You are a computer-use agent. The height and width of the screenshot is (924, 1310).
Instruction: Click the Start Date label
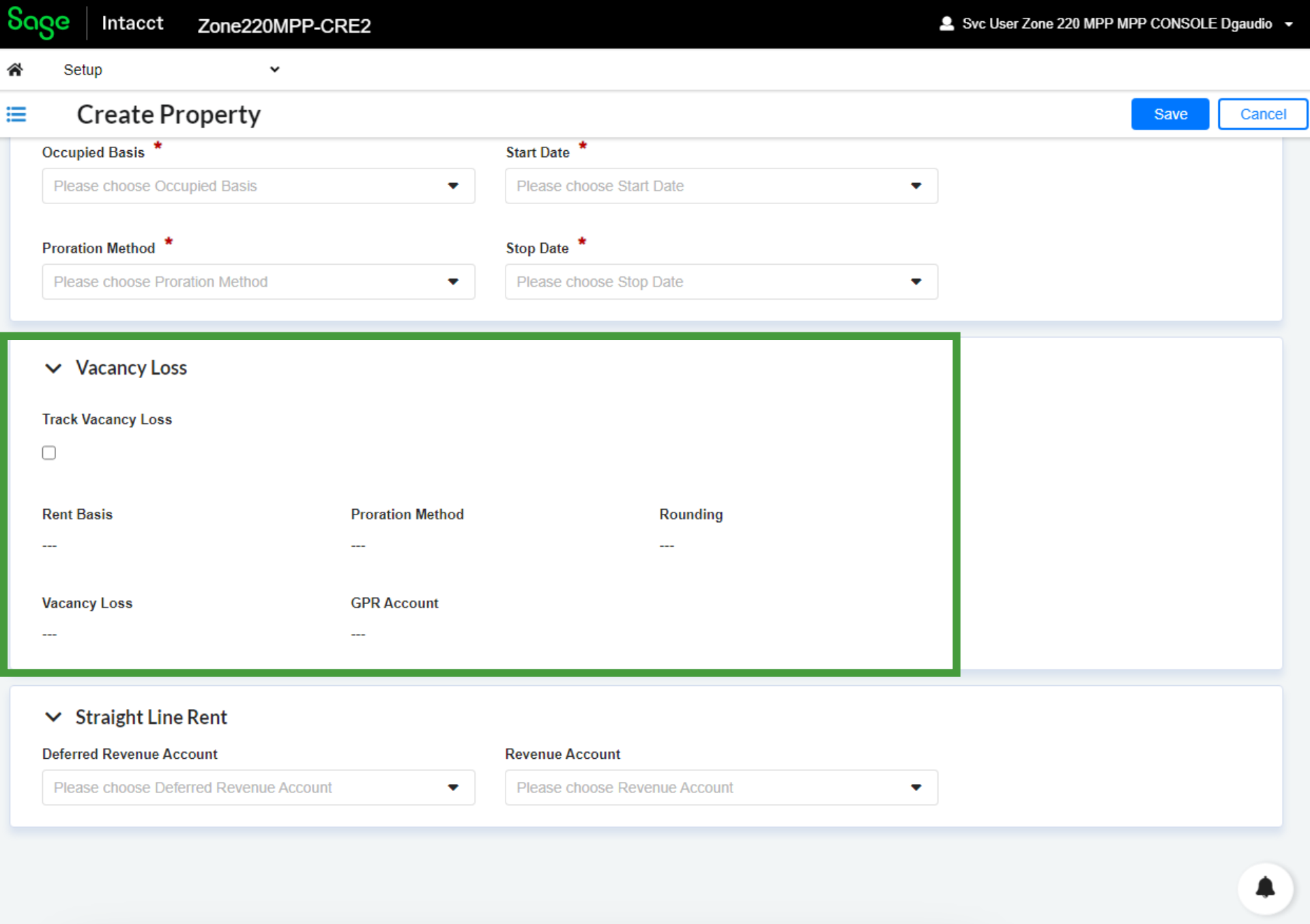[x=538, y=153]
